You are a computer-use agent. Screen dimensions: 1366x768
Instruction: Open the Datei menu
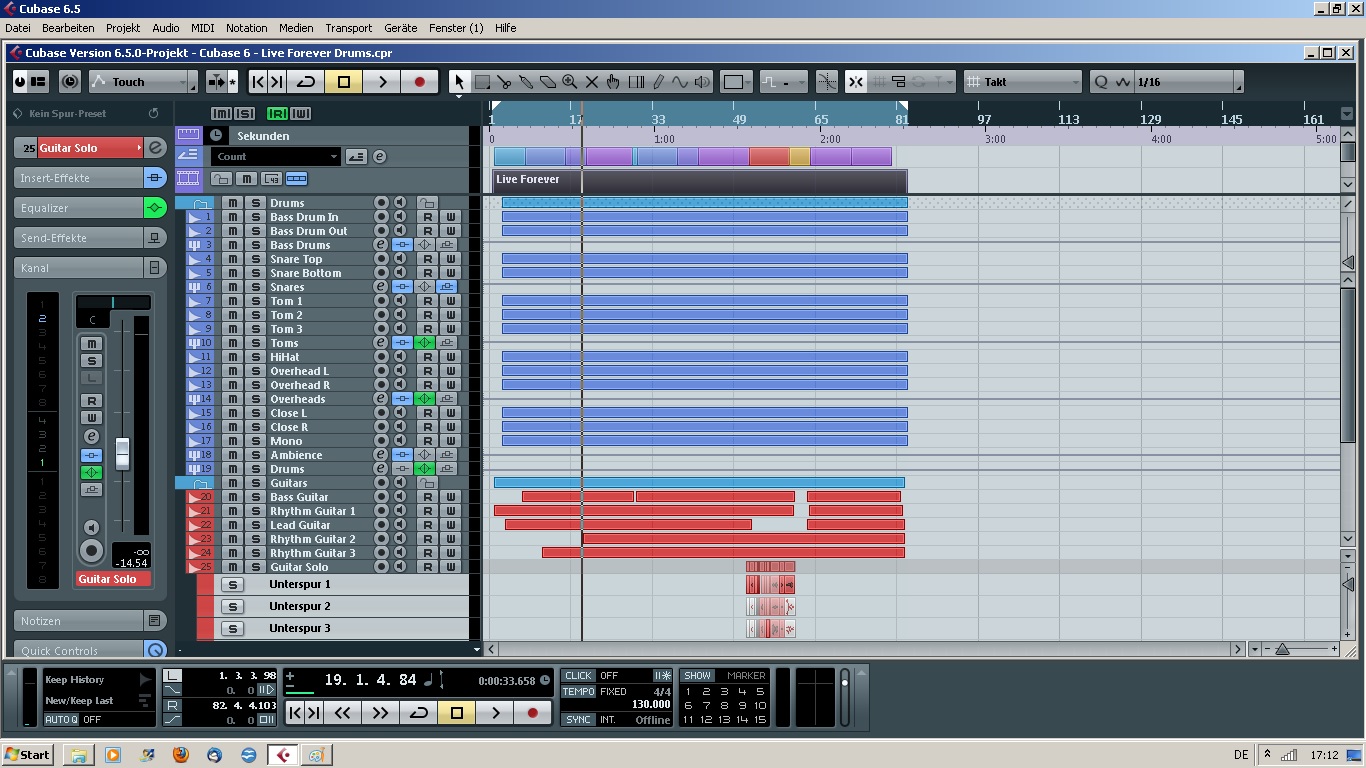[18, 28]
